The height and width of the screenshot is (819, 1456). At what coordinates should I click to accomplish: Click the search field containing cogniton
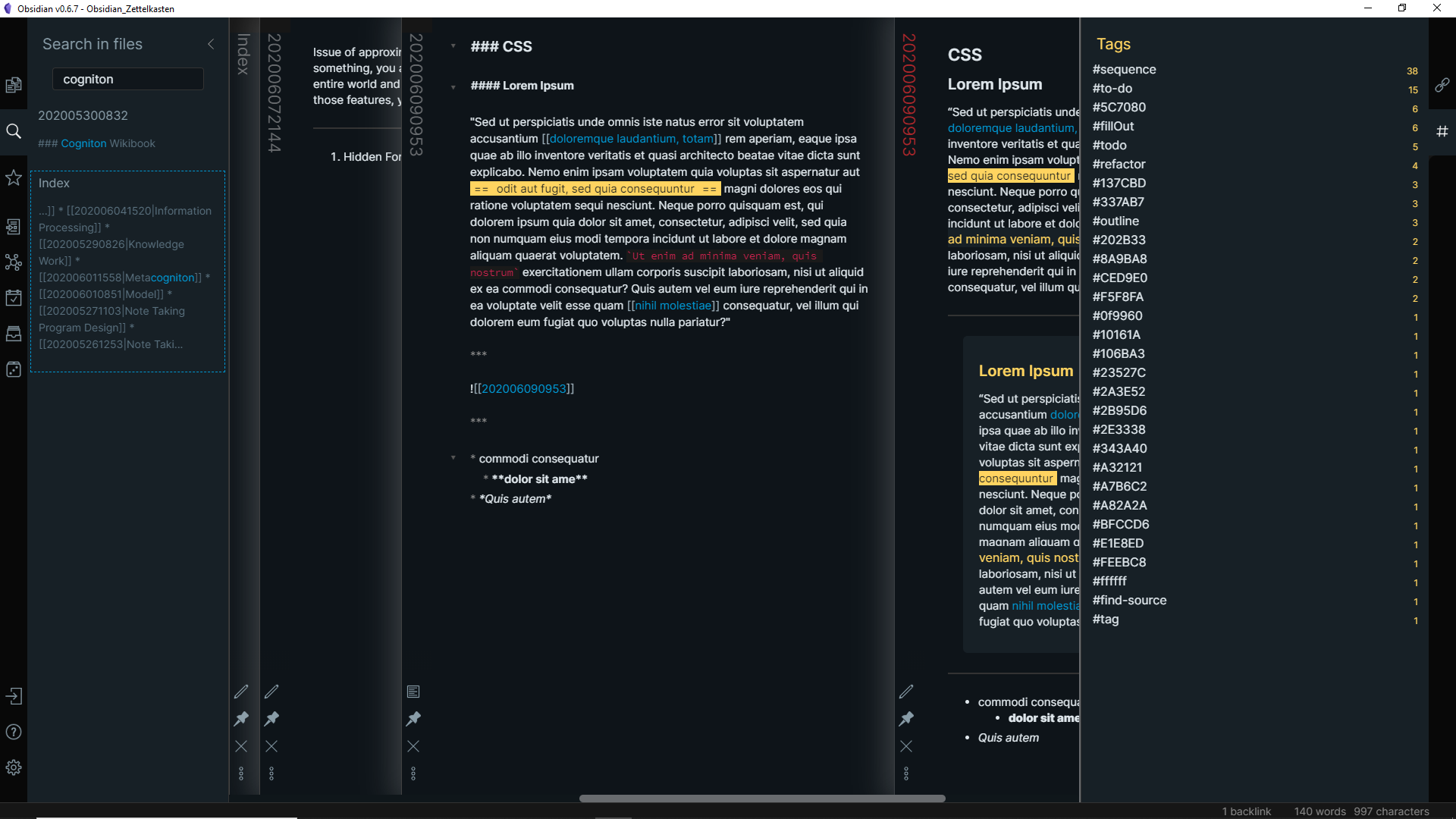(x=127, y=79)
